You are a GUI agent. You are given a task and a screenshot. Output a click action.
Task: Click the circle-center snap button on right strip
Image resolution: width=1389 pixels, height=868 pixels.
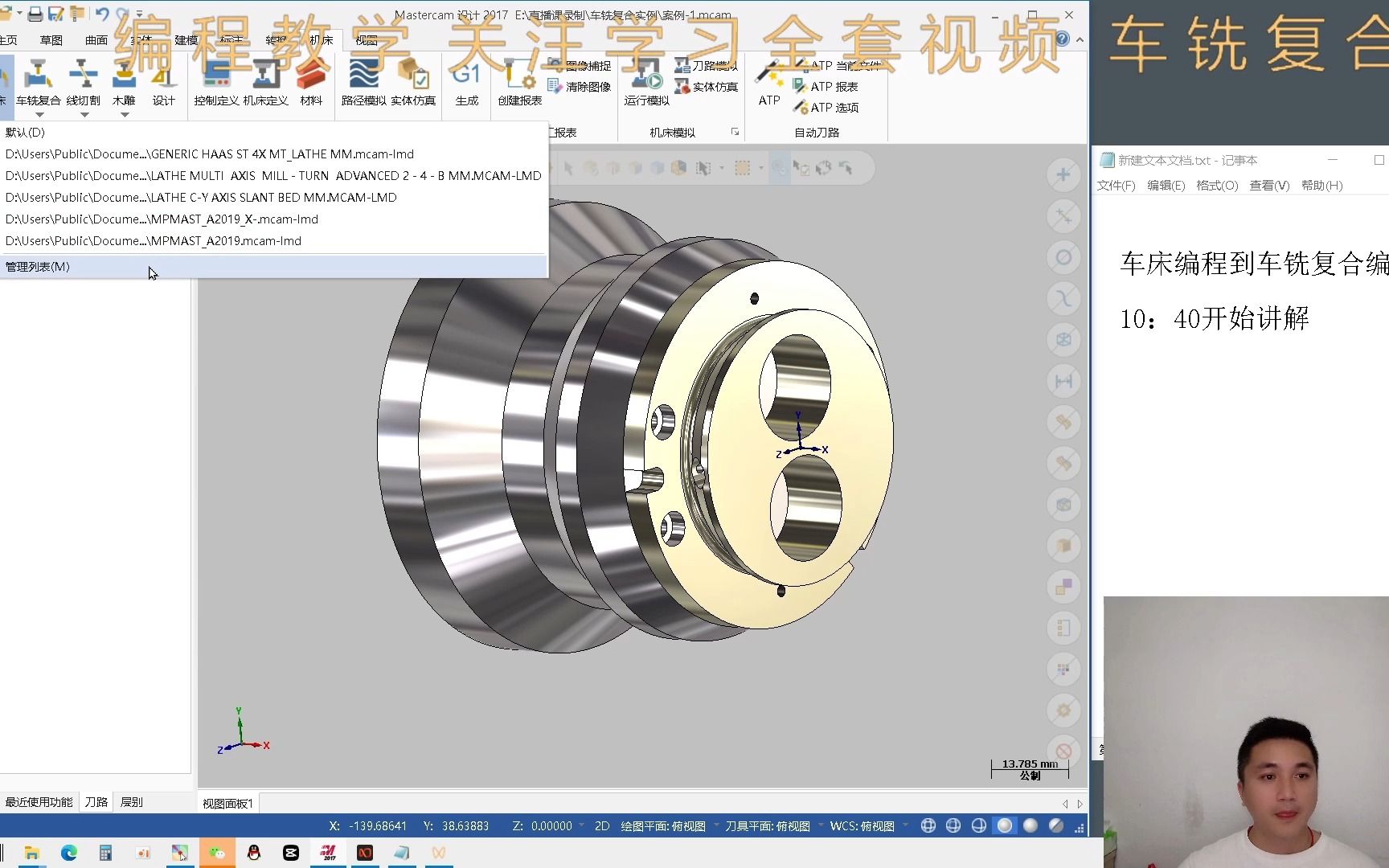pos(1063,257)
